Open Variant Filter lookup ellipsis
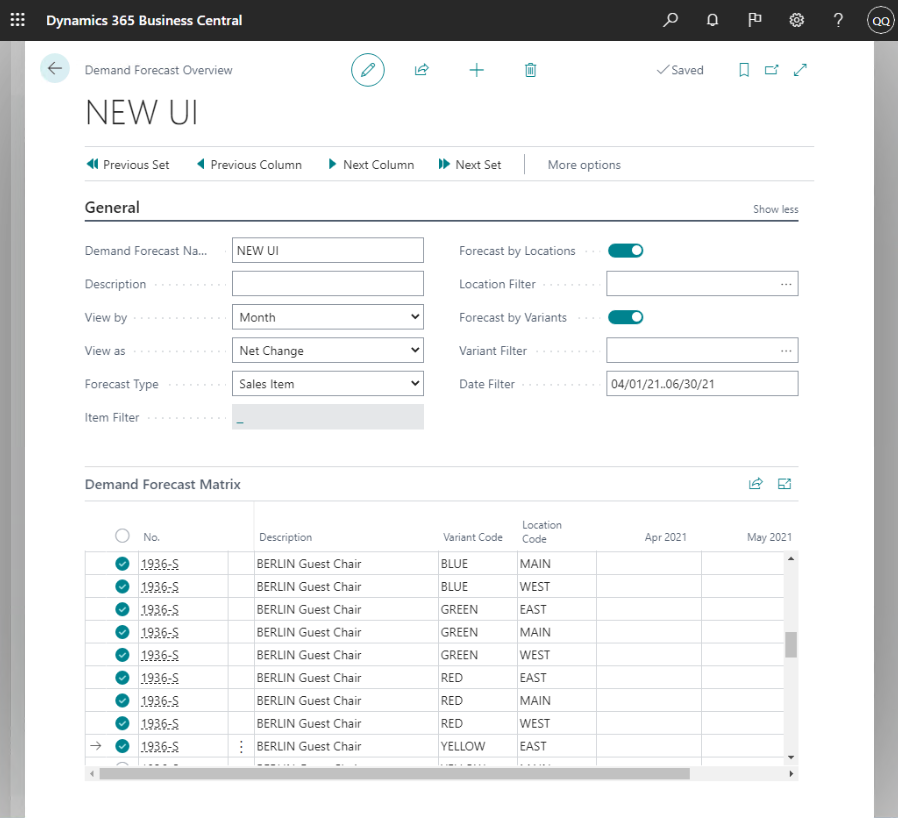Screen dimensions: 898x819 pos(786,351)
